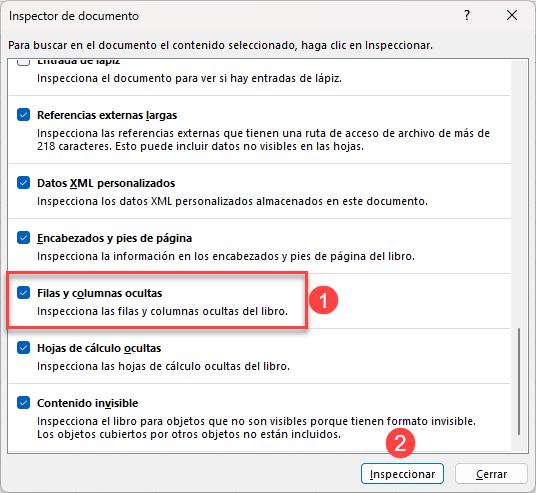This screenshot has height=493, width=536.
Task: Click the Inspeccionar button
Action: 402,474
